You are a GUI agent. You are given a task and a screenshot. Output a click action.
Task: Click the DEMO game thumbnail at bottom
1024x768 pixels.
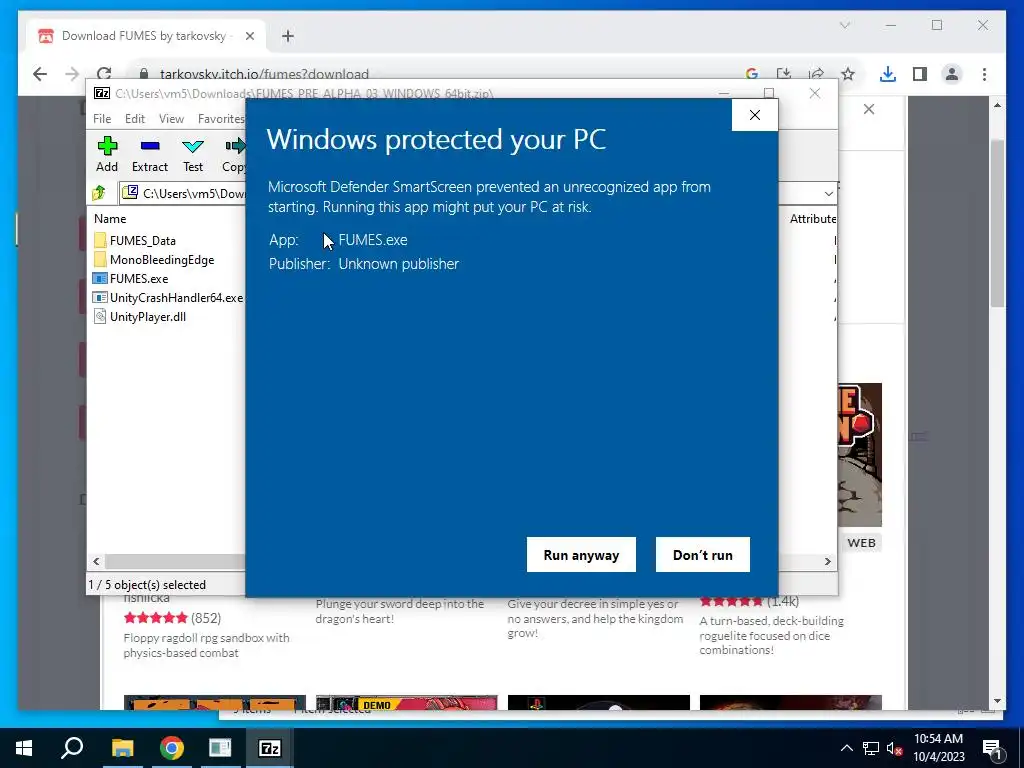406,703
